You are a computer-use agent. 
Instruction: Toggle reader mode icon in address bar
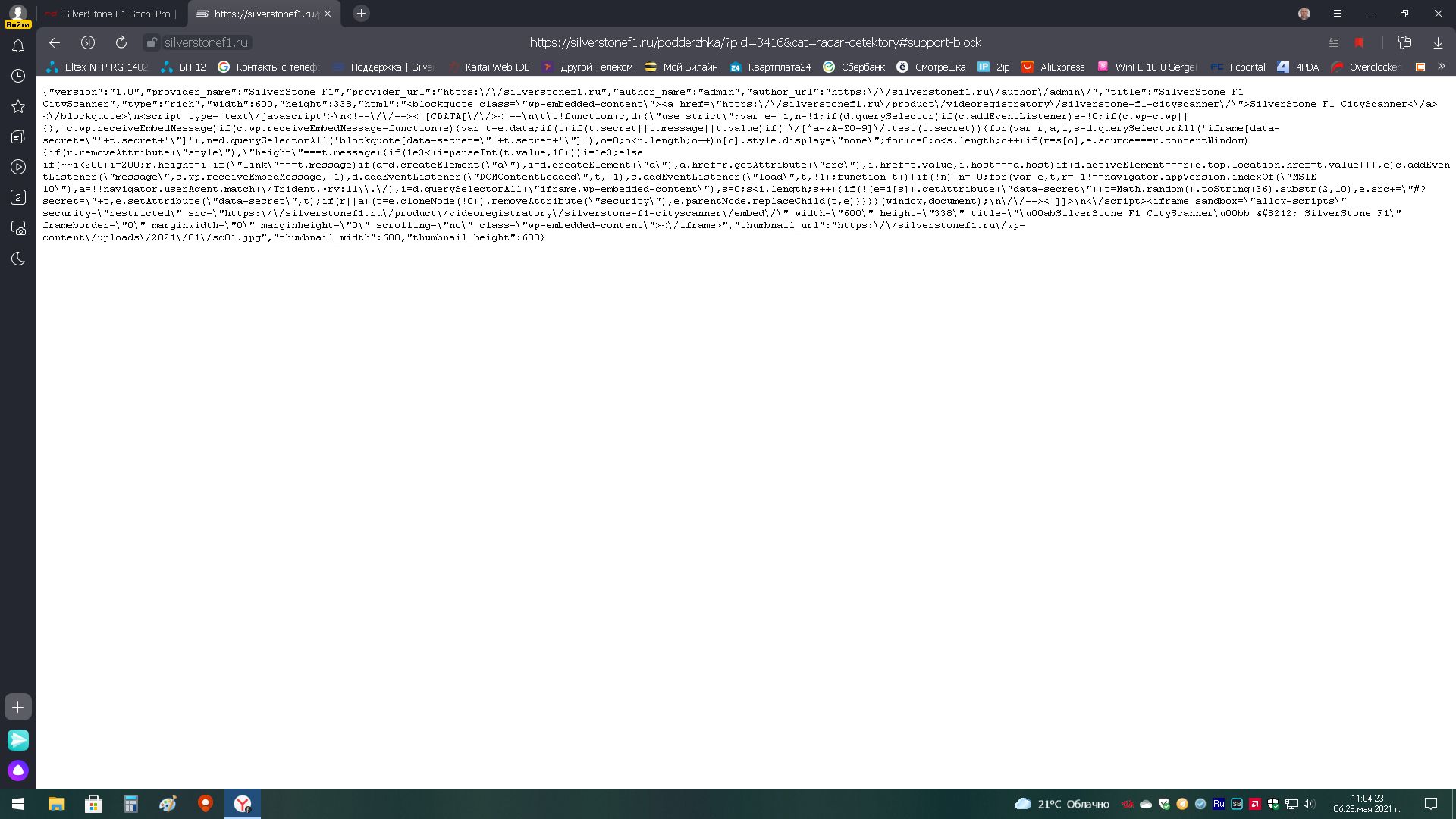(1334, 42)
